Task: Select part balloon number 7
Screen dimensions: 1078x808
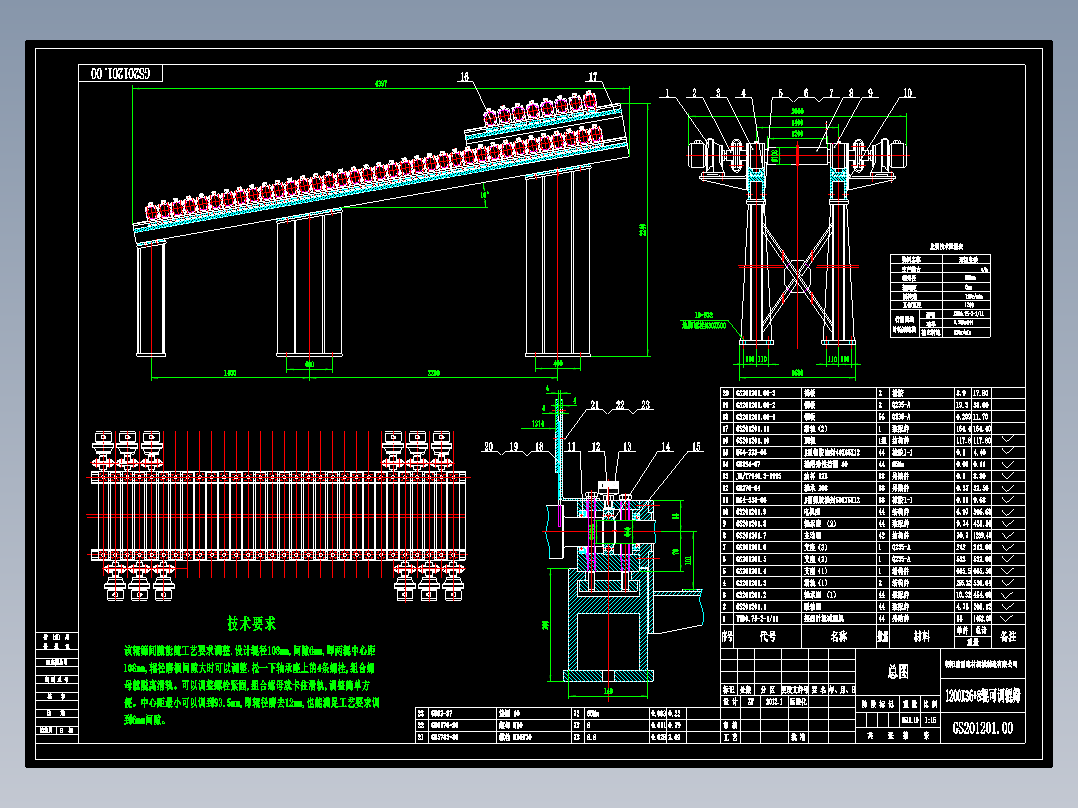Action: (x=830, y=93)
